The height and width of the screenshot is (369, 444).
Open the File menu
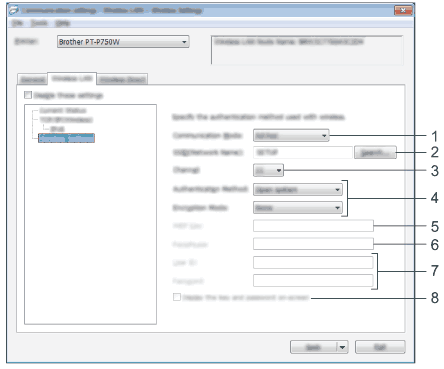click(x=17, y=23)
